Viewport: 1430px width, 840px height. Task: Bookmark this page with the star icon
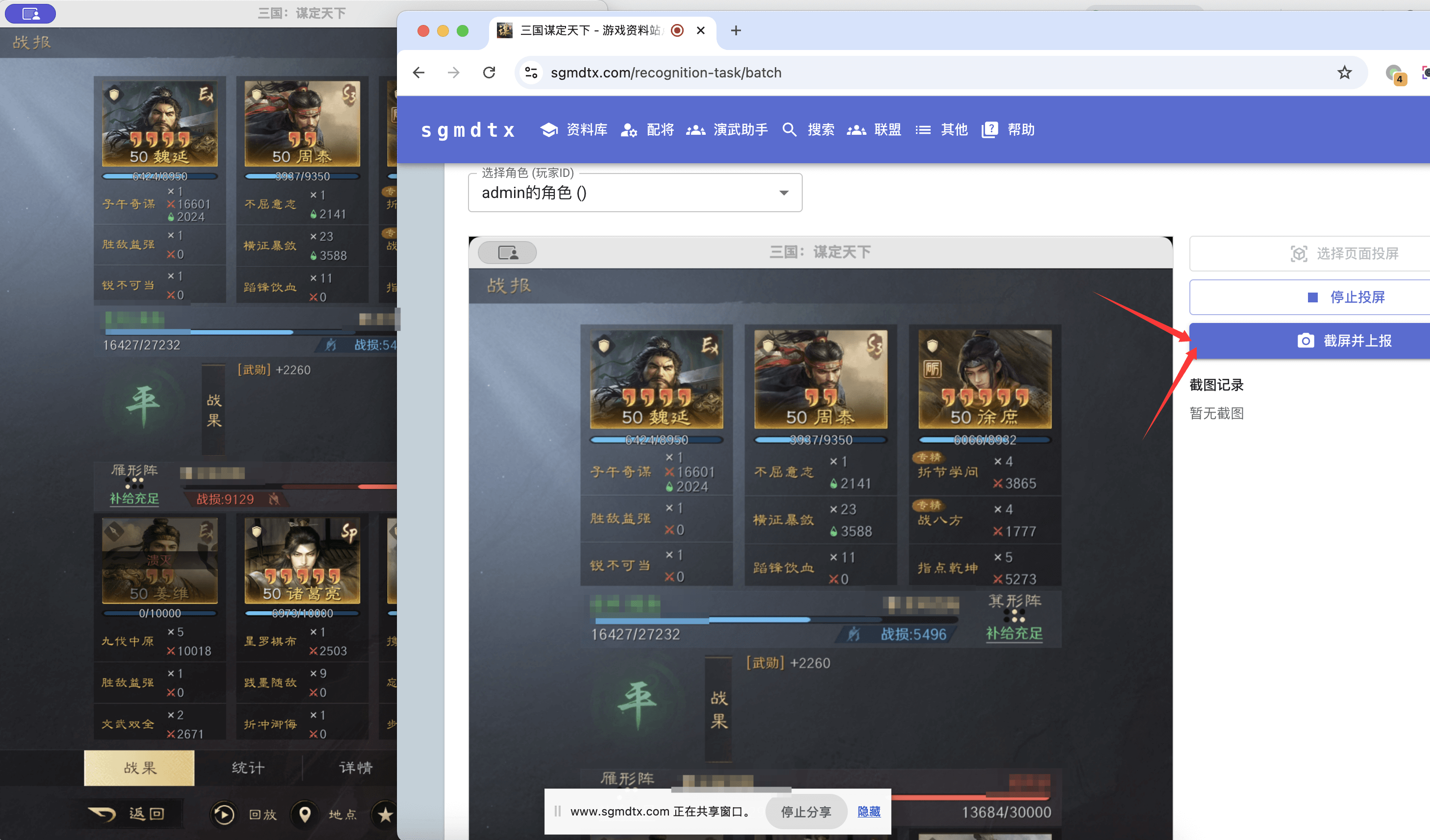(x=1344, y=73)
